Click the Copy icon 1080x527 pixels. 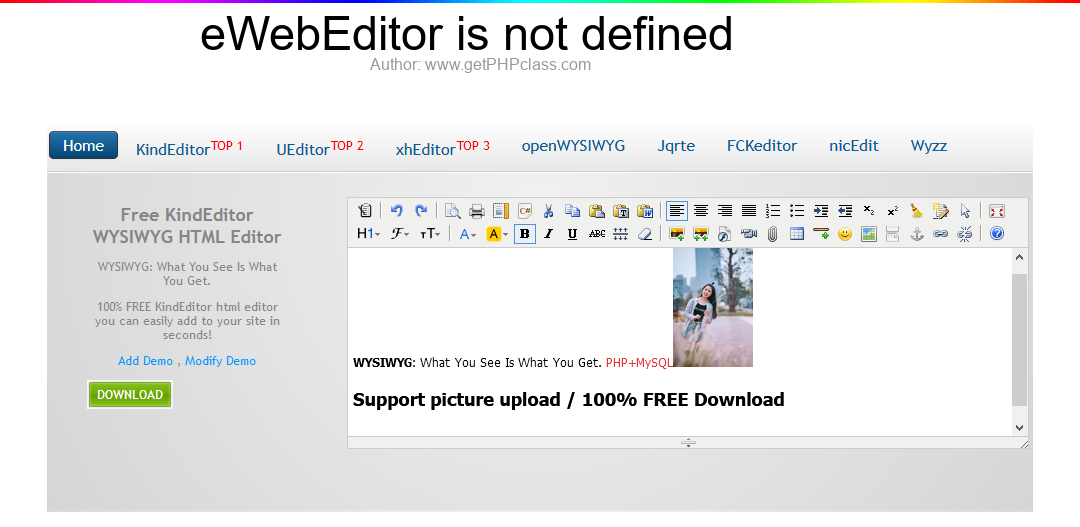572,211
